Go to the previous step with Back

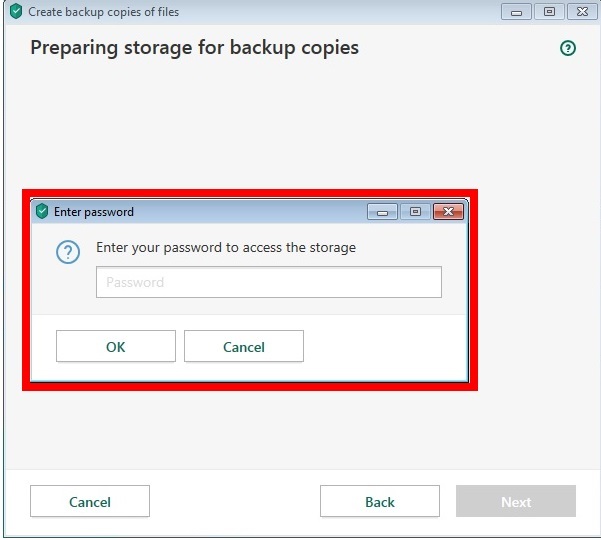pyautogui.click(x=380, y=502)
